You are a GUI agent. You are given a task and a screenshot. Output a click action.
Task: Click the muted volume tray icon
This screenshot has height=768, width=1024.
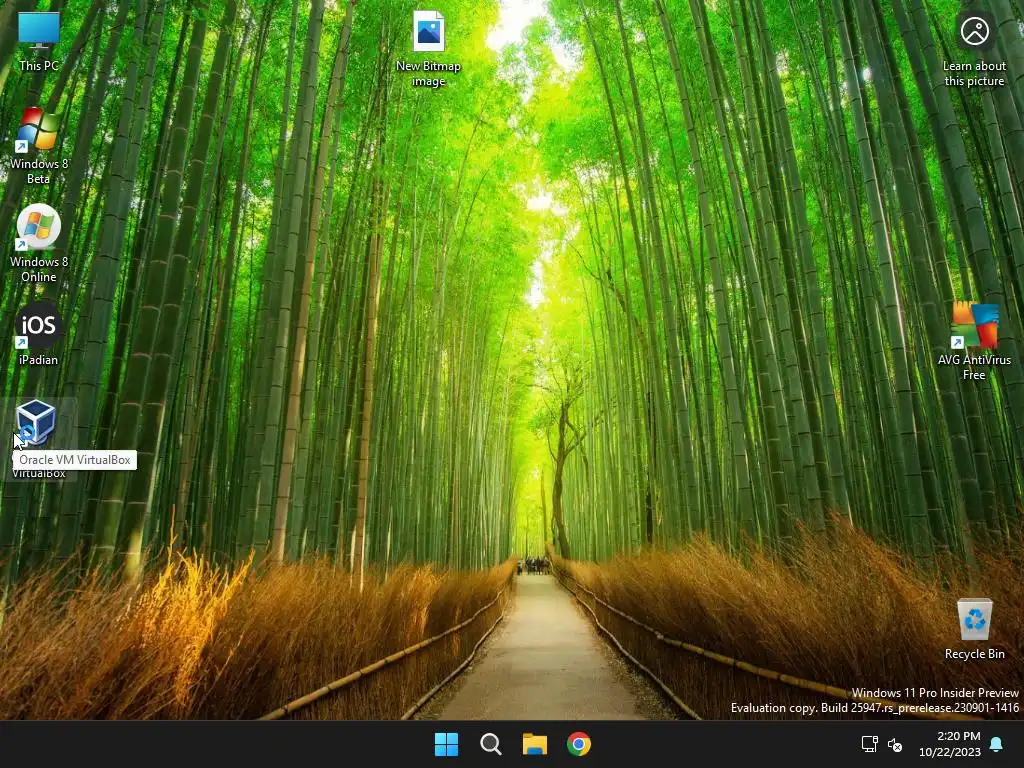pos(895,744)
